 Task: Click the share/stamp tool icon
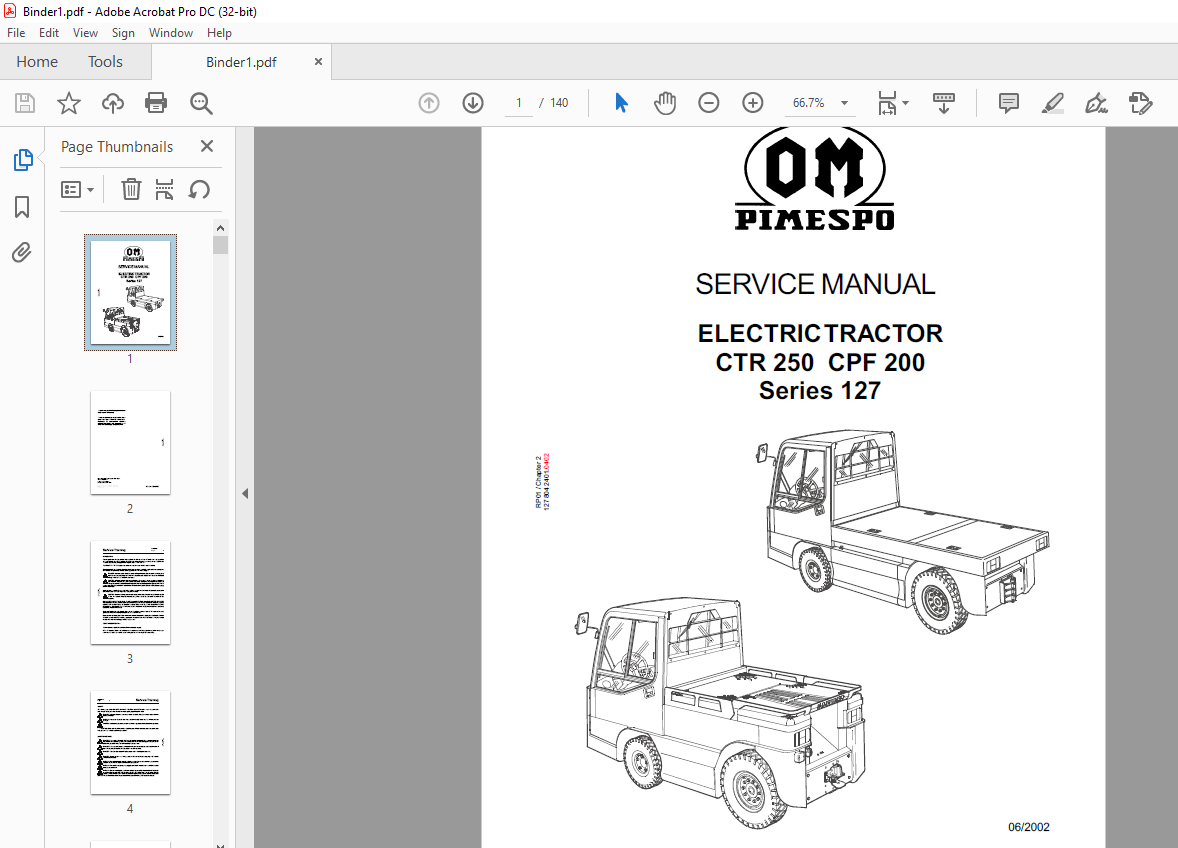click(1140, 103)
